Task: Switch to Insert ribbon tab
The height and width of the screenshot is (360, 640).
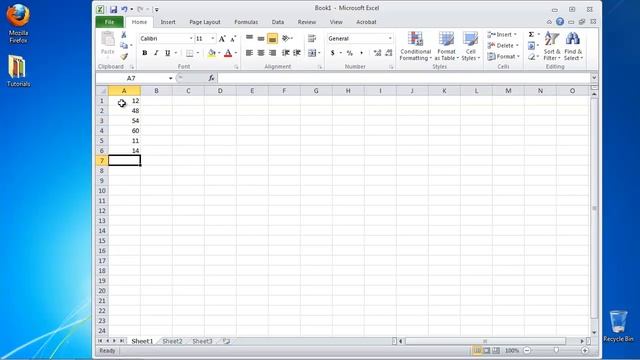Action: pos(168,22)
